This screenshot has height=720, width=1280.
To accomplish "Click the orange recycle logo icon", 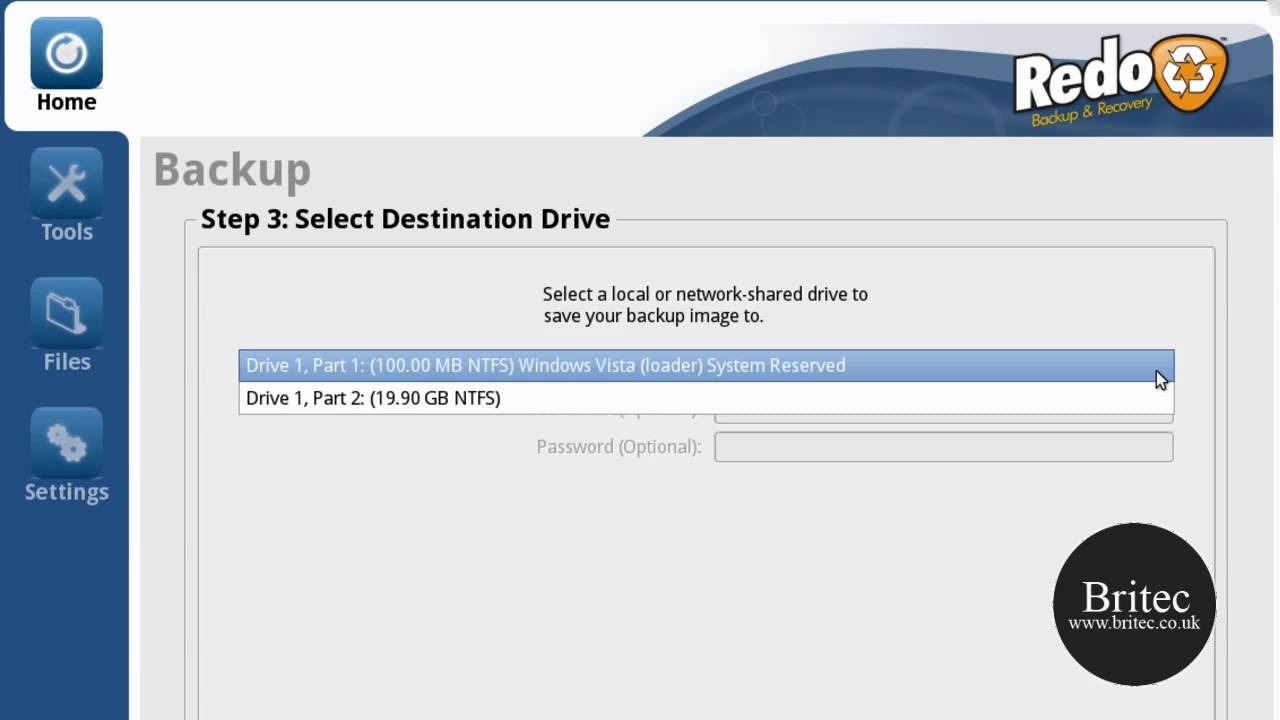I will [1189, 75].
